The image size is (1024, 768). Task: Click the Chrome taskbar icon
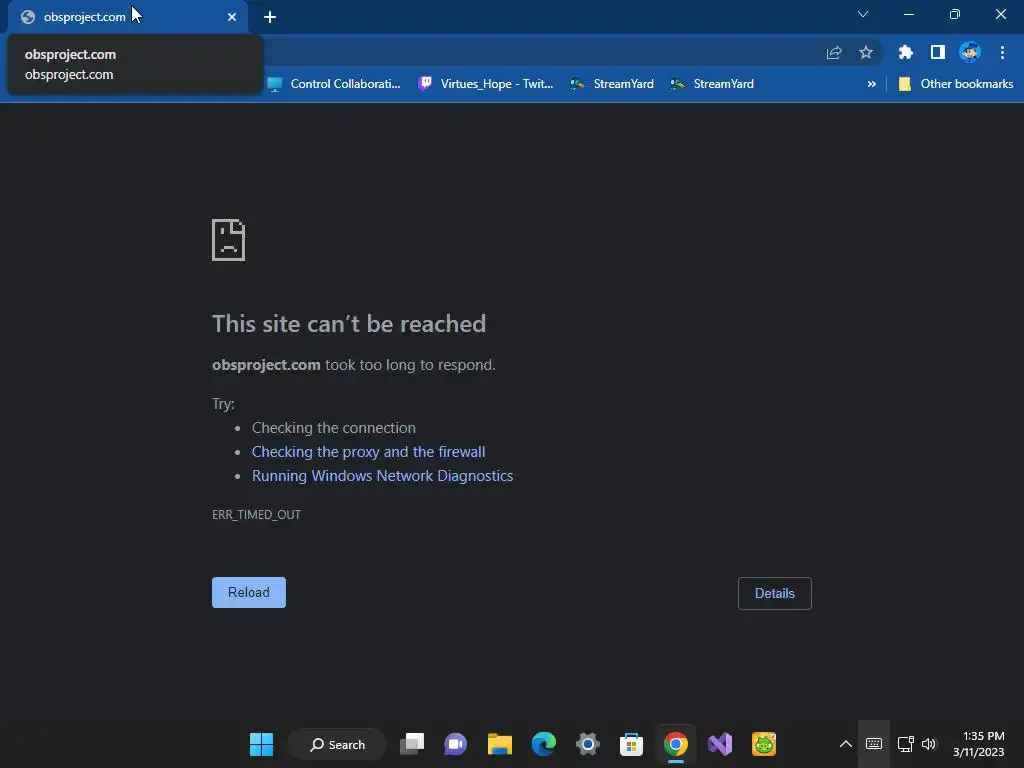(675, 744)
